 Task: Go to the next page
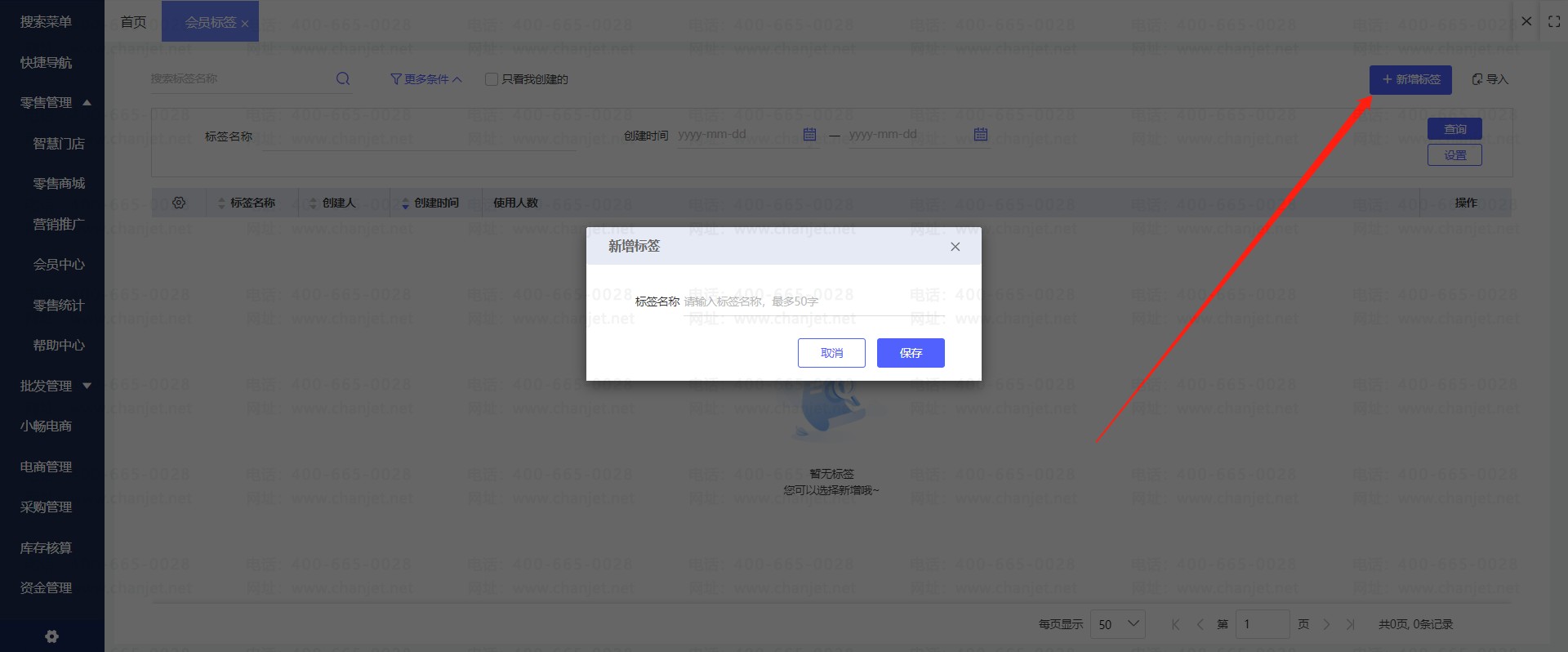(1326, 624)
